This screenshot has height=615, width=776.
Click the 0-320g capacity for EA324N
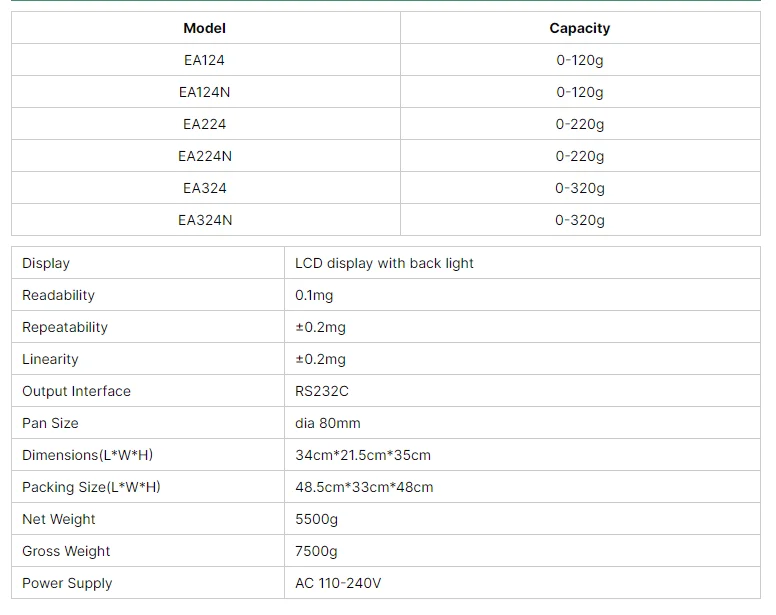click(x=580, y=220)
